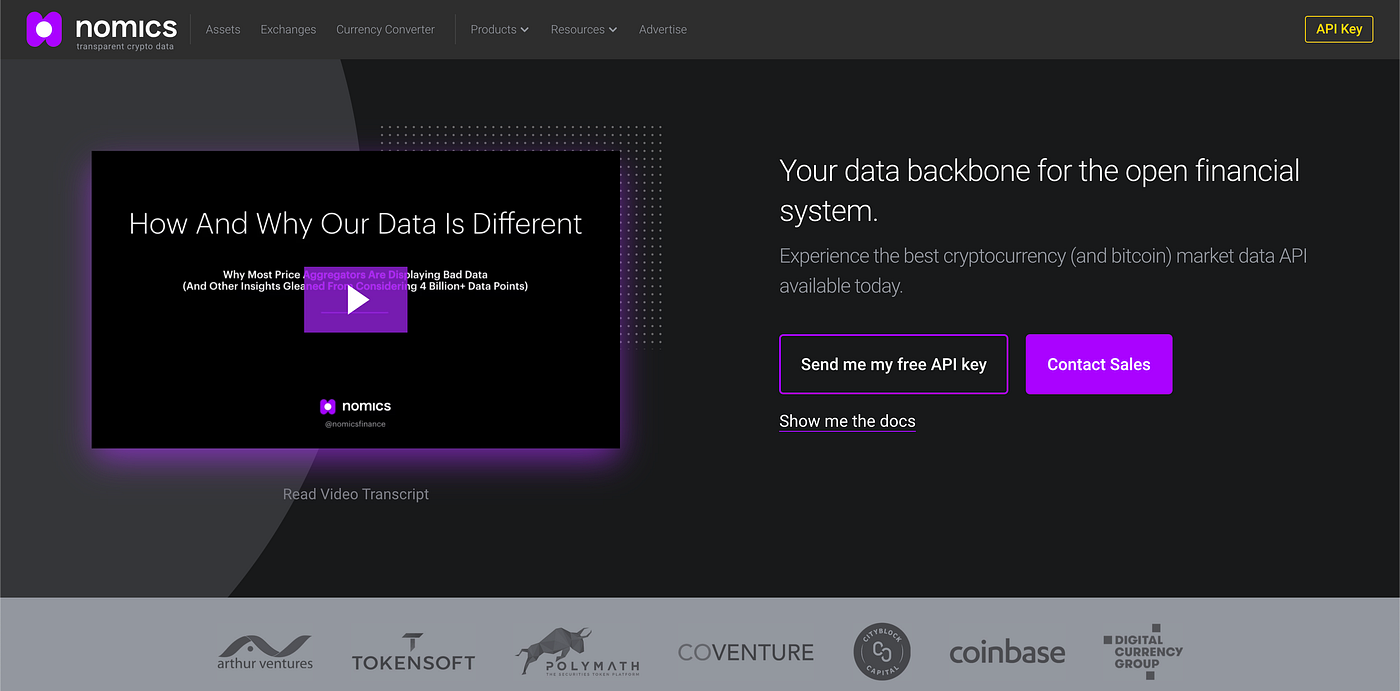Play the video with the purple play button

[356, 300]
